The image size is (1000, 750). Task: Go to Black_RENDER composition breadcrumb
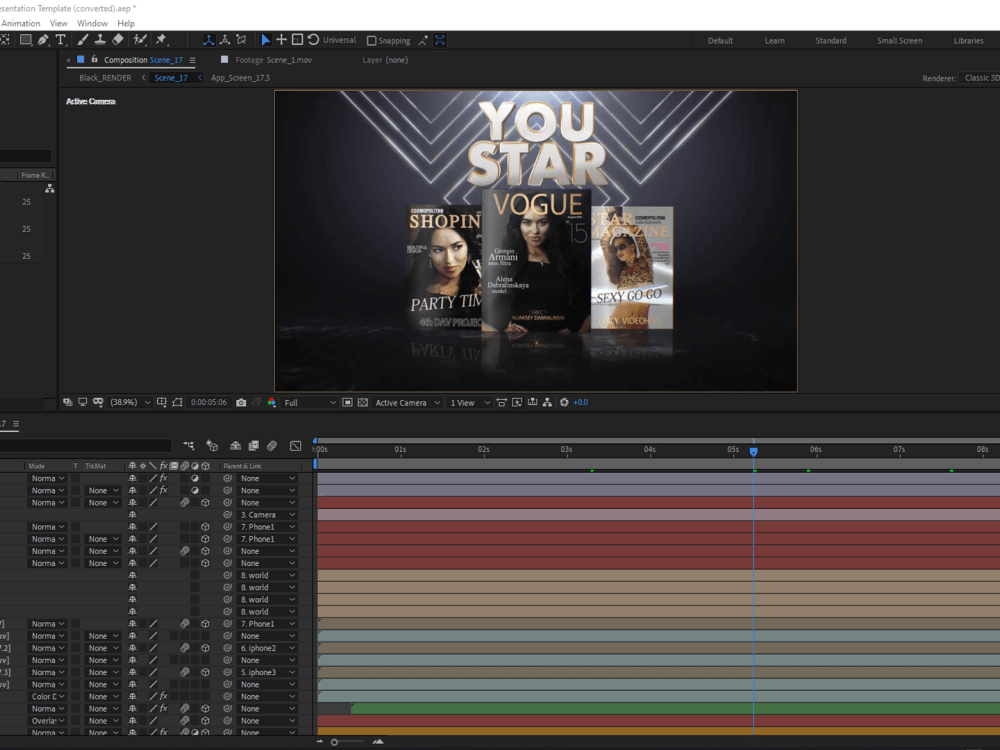(x=105, y=78)
